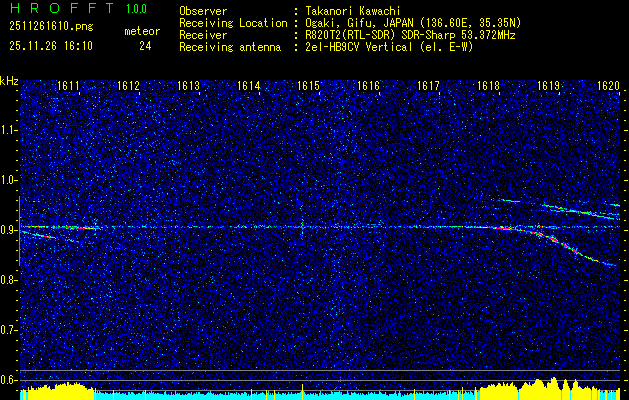The image size is (629, 400).
Task: Click the R820T2(RTL-SDR) receiver description
Action: tap(410, 35)
